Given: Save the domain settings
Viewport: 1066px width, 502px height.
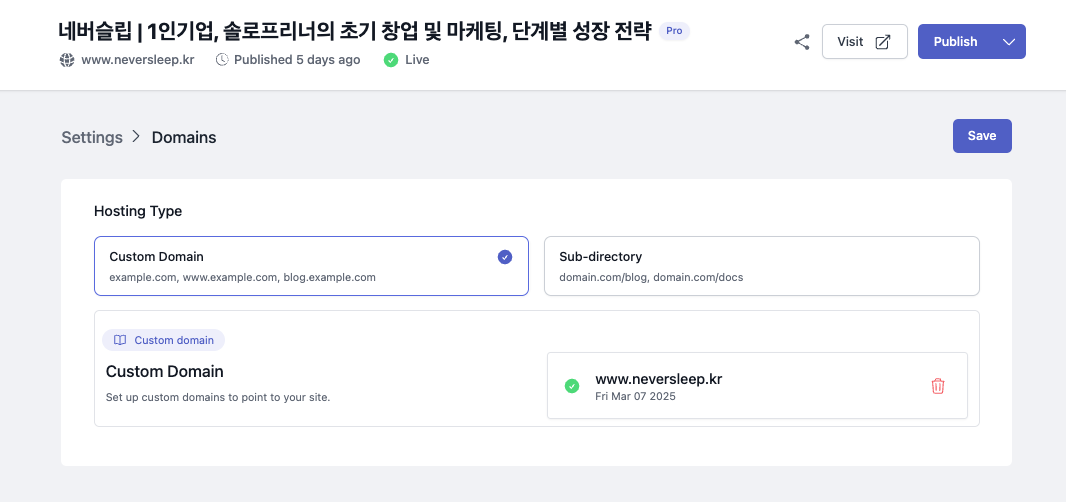Looking at the screenshot, I should pos(982,136).
